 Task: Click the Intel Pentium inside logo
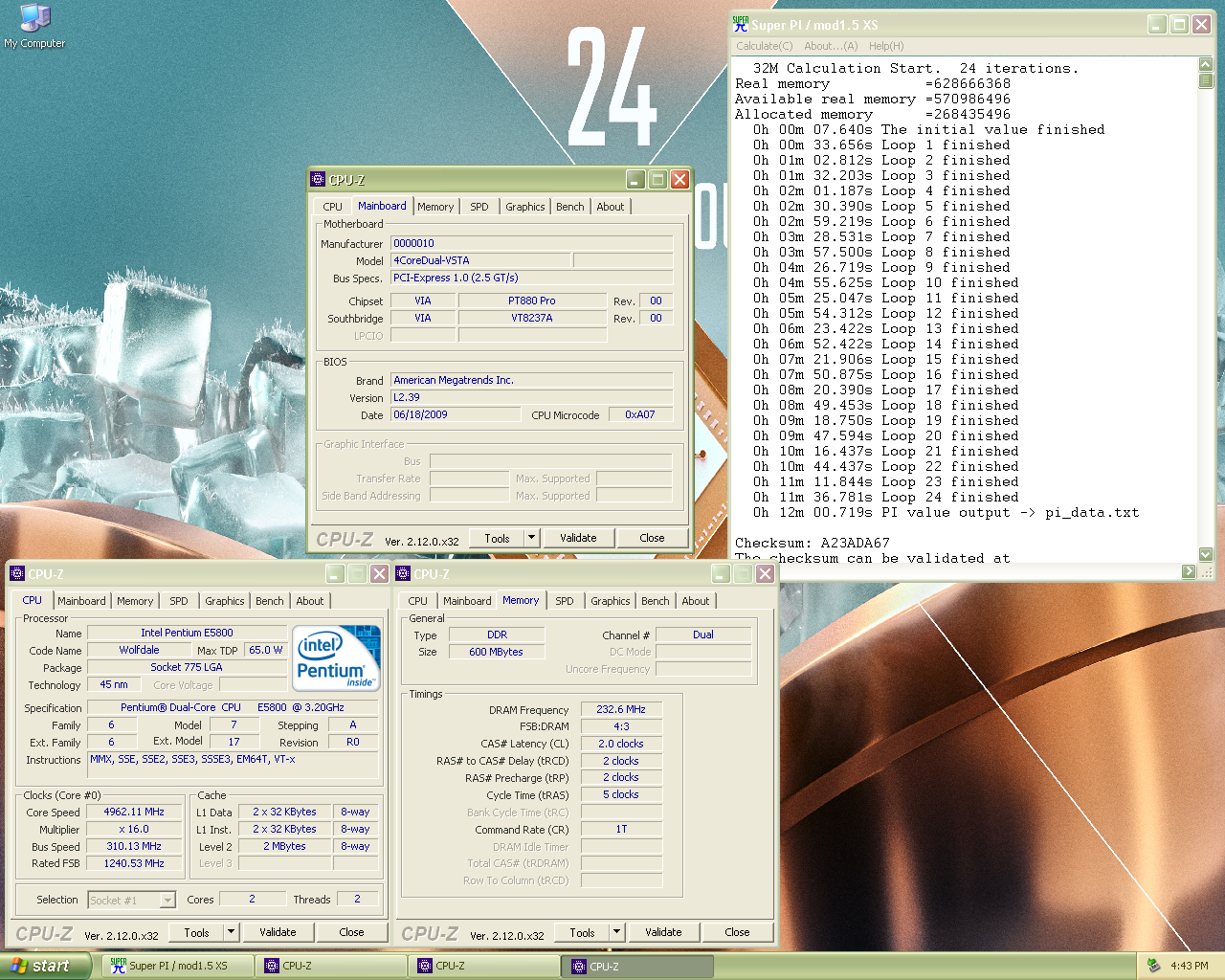point(336,657)
